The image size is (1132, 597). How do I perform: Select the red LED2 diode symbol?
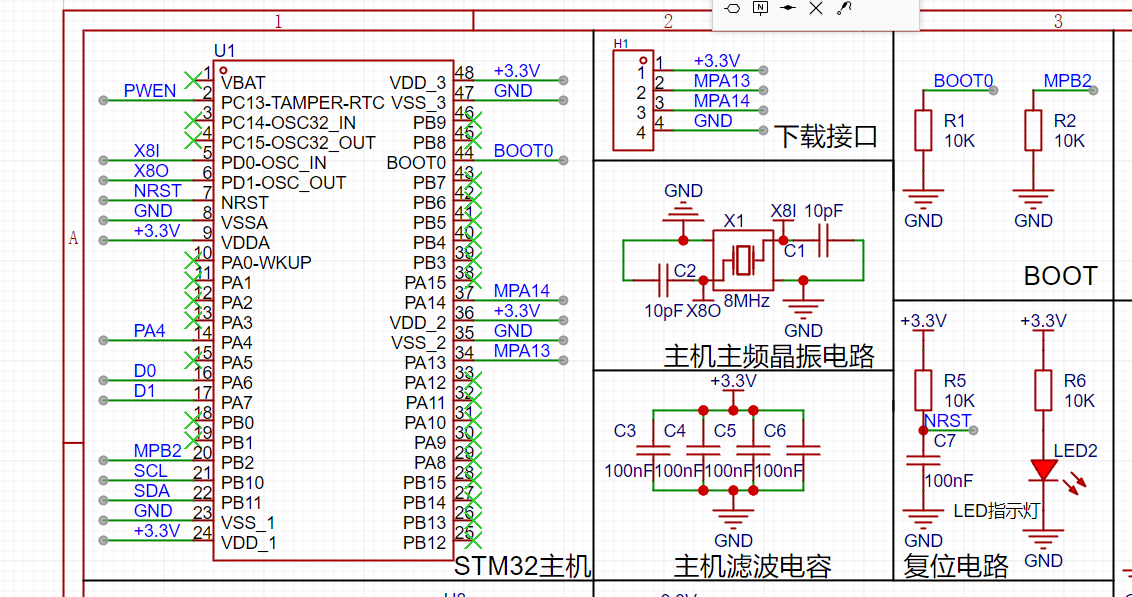coord(1044,471)
